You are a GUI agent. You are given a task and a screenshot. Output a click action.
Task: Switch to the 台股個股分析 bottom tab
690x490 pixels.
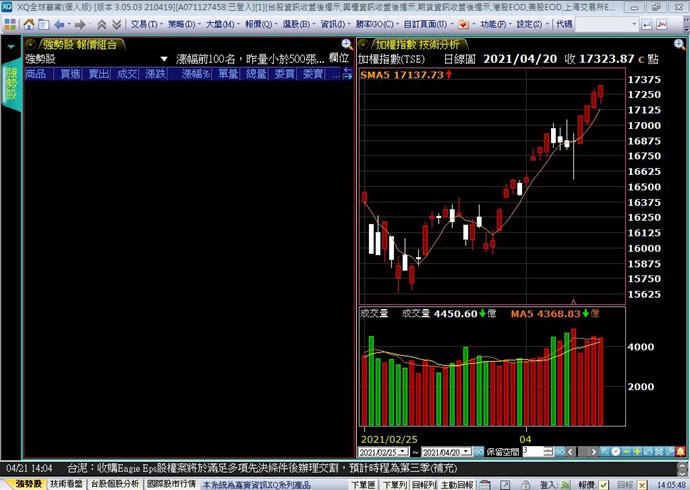click(x=116, y=484)
